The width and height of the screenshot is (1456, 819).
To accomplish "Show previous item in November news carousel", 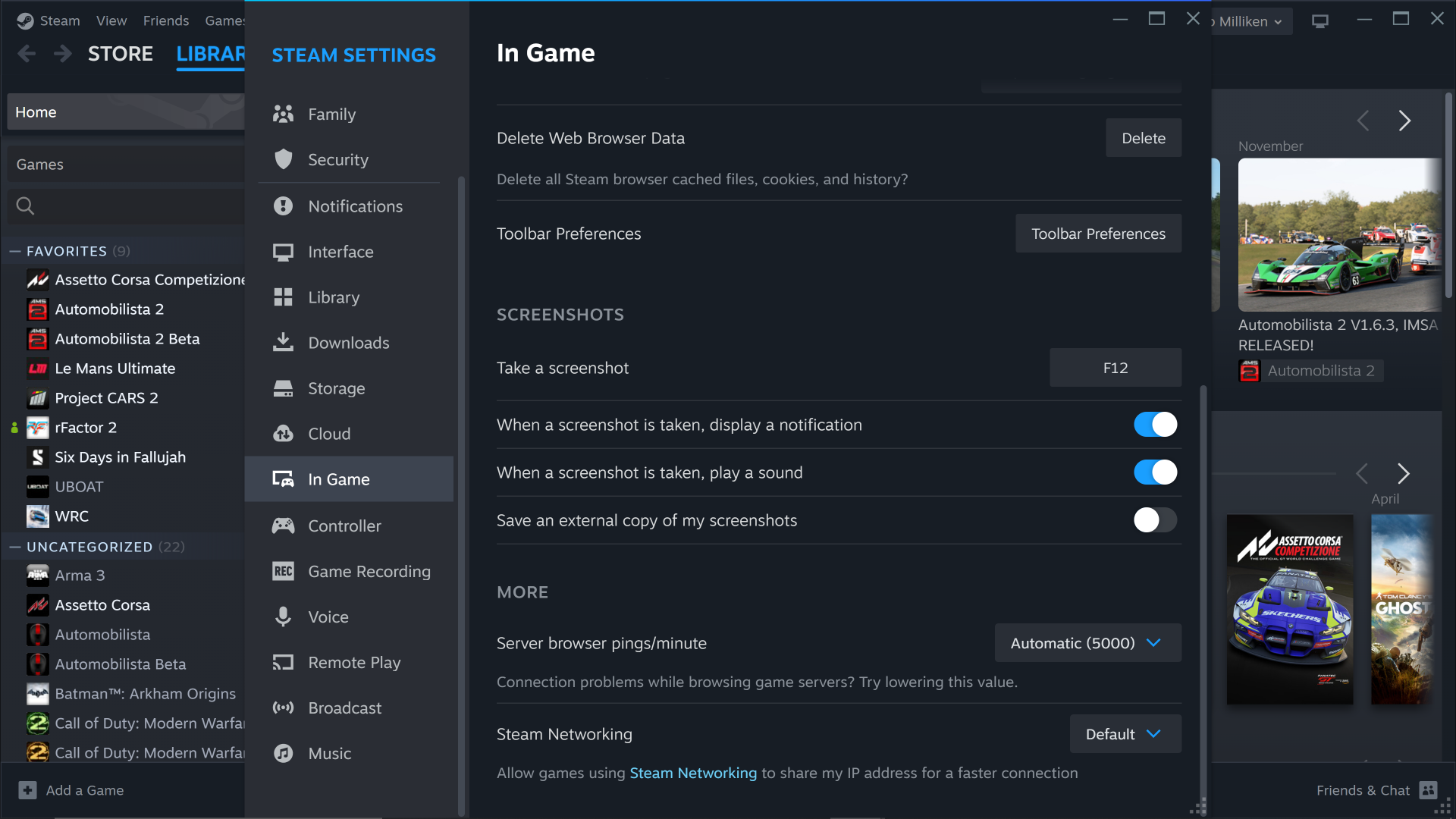I will pyautogui.click(x=1363, y=121).
